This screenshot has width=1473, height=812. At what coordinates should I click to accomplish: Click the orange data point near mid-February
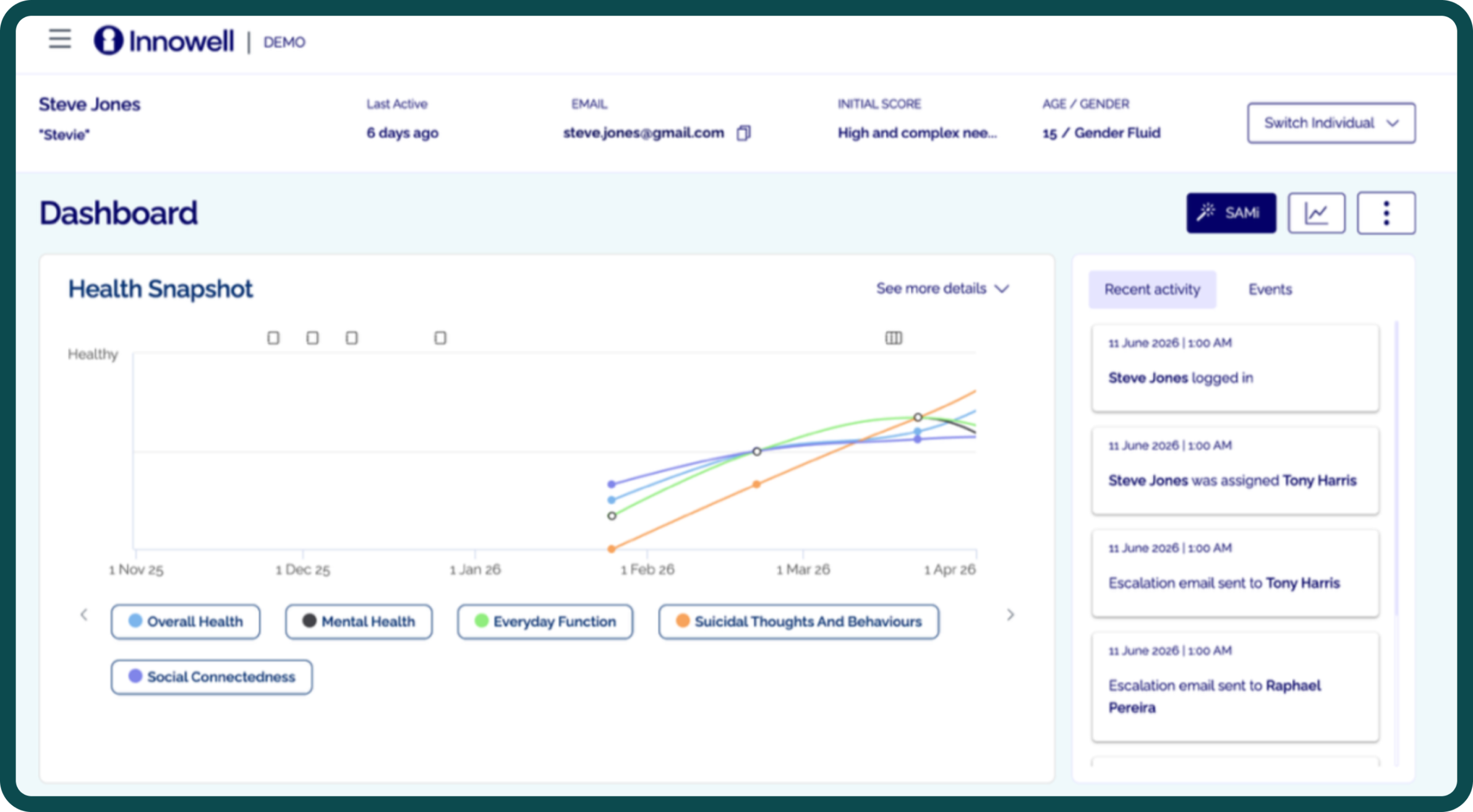(x=757, y=484)
